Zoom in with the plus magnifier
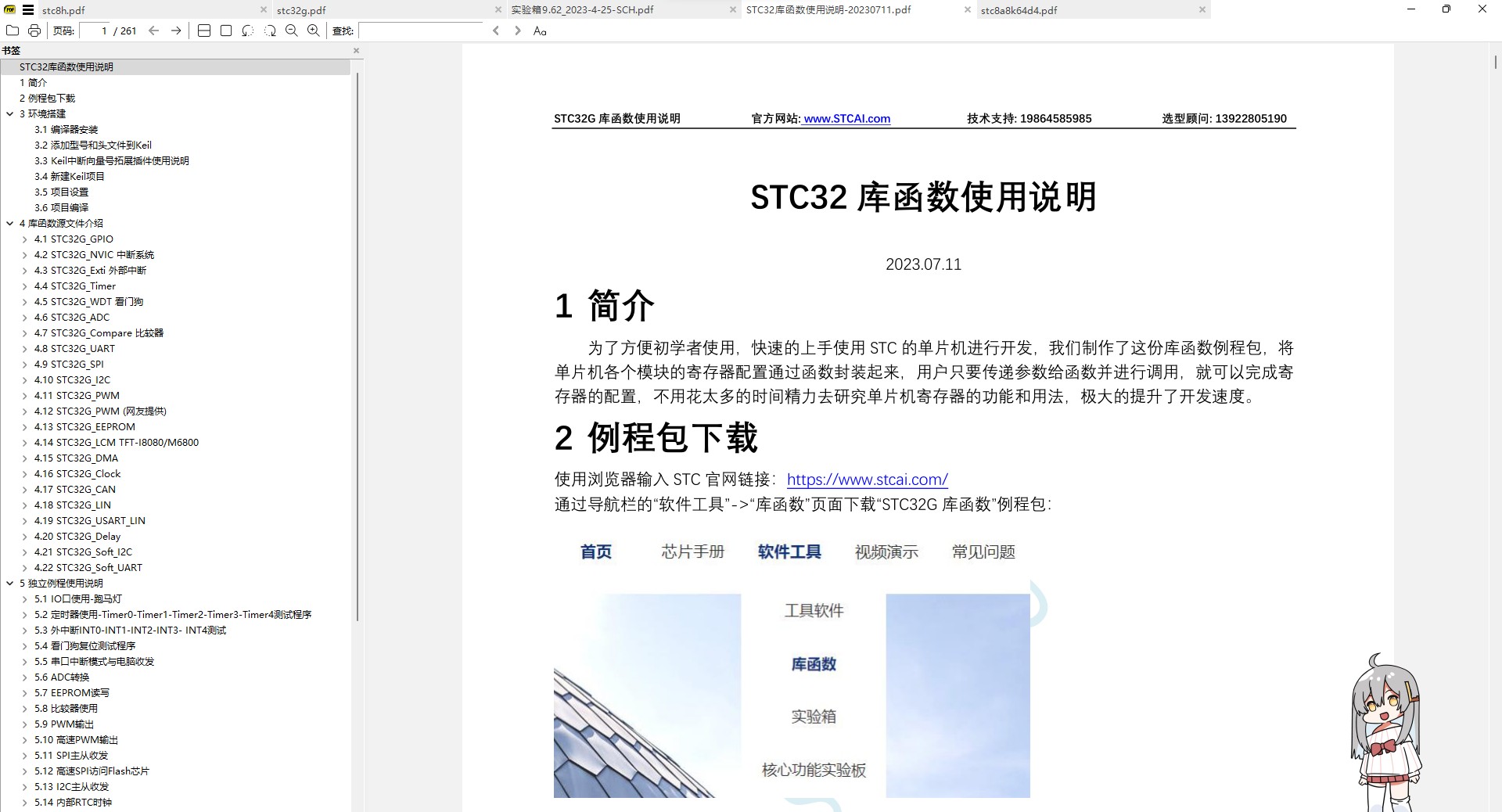Viewport: 1502px width, 812px height. pos(314,31)
